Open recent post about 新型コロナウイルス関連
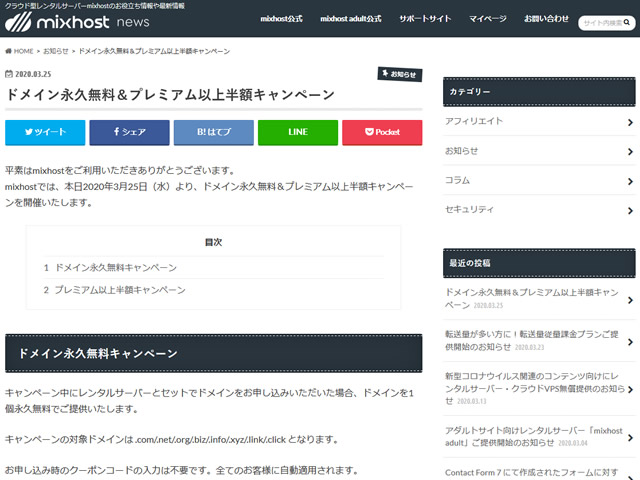The height and width of the screenshot is (480, 640). [535, 389]
